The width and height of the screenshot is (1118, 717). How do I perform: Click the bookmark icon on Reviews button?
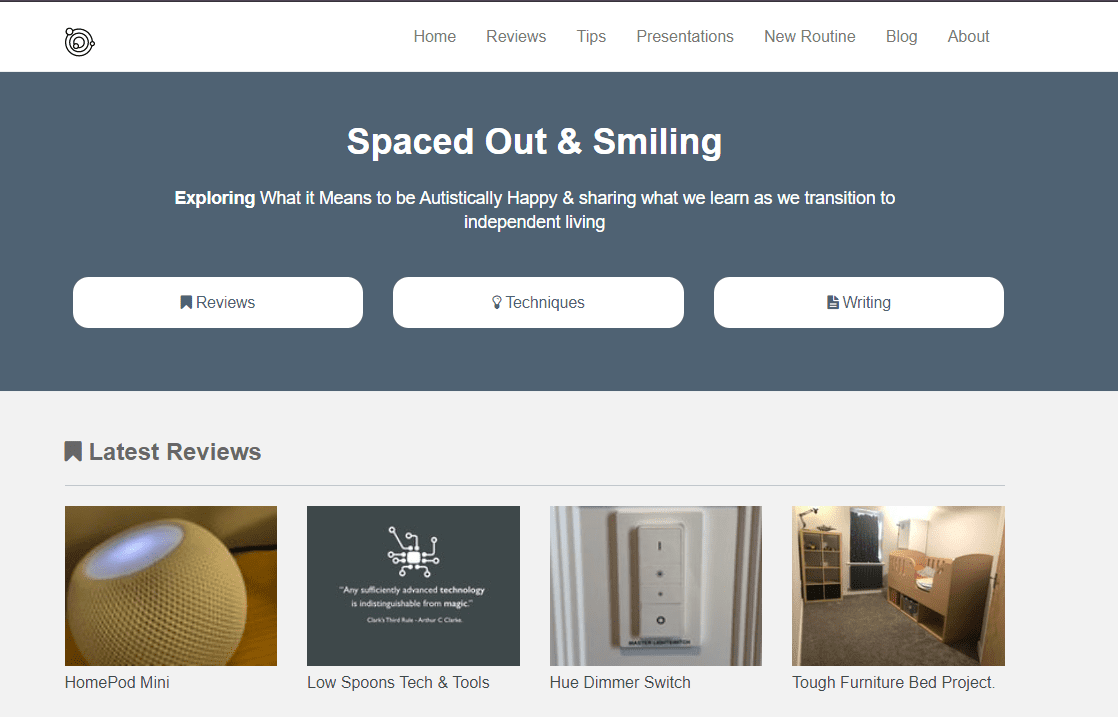point(186,302)
